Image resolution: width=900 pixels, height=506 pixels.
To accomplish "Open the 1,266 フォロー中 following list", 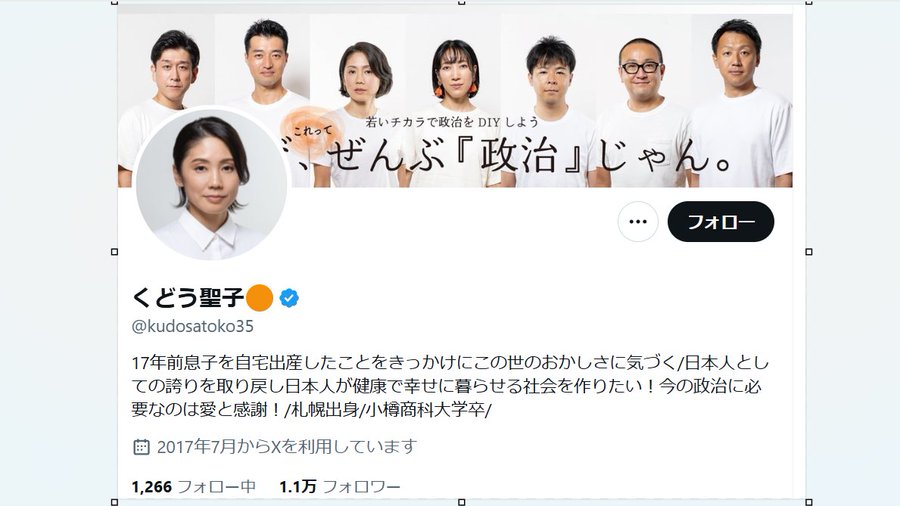I will point(193,486).
